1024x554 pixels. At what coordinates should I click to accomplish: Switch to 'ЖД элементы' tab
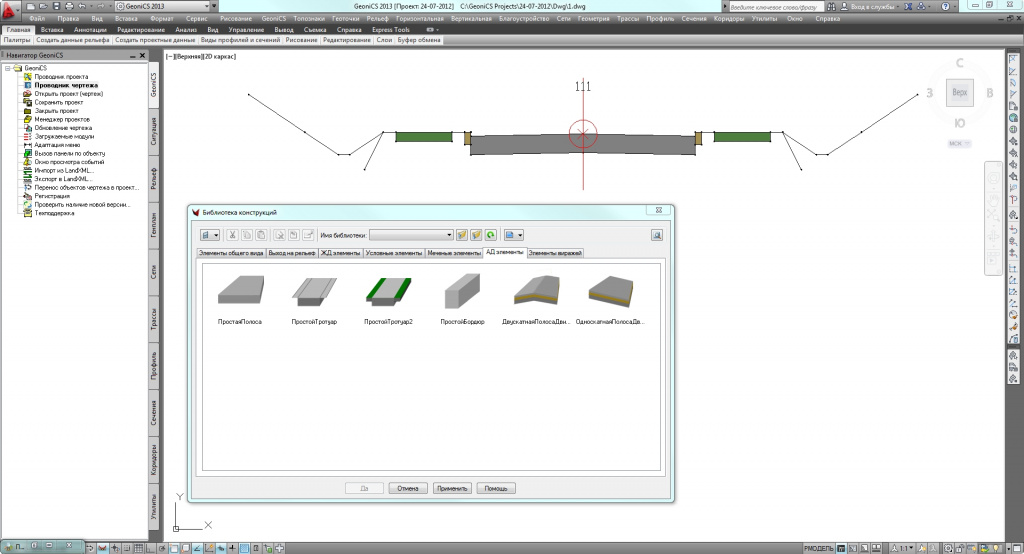click(340, 254)
